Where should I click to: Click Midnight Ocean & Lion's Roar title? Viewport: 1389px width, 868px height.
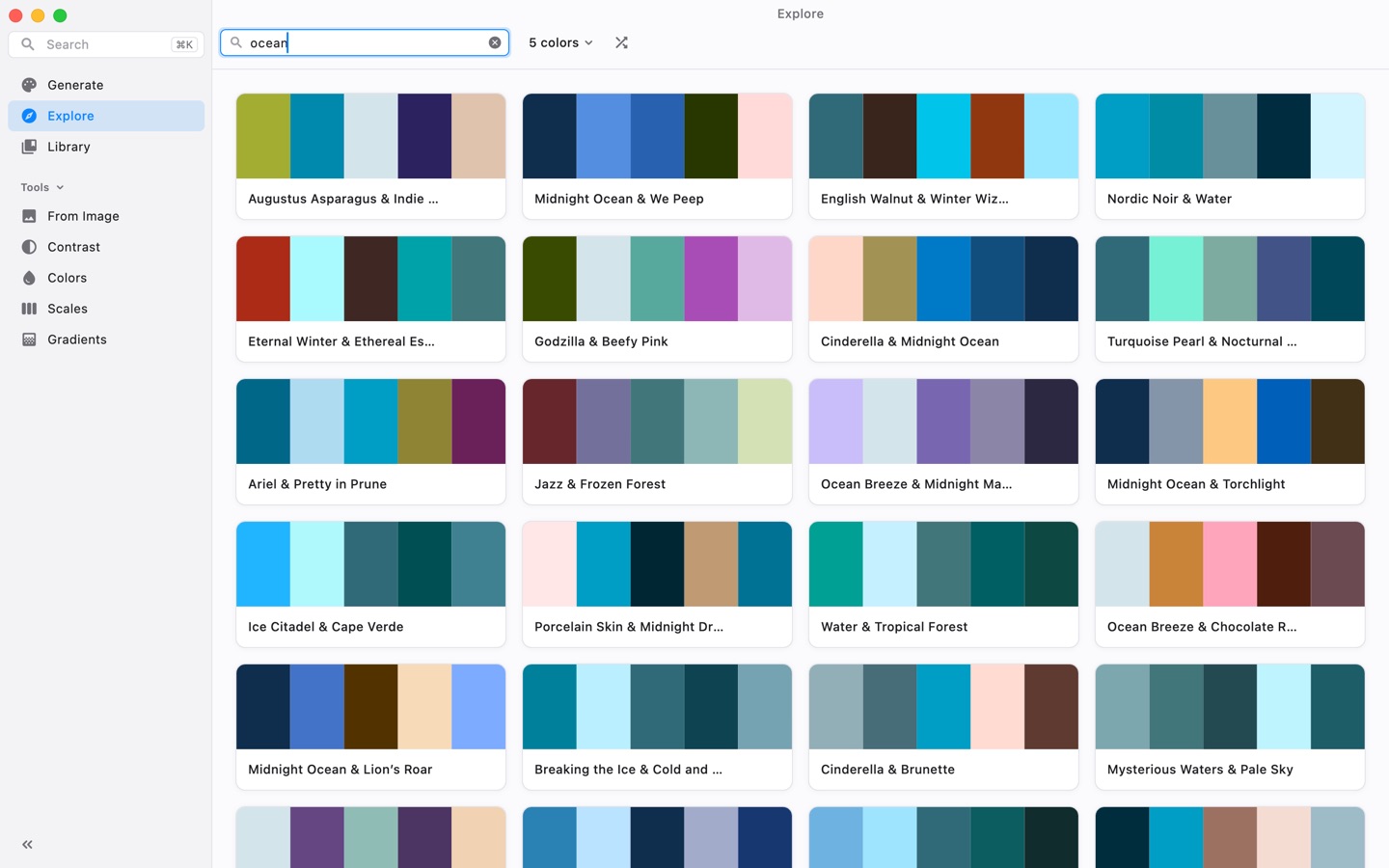coord(340,770)
